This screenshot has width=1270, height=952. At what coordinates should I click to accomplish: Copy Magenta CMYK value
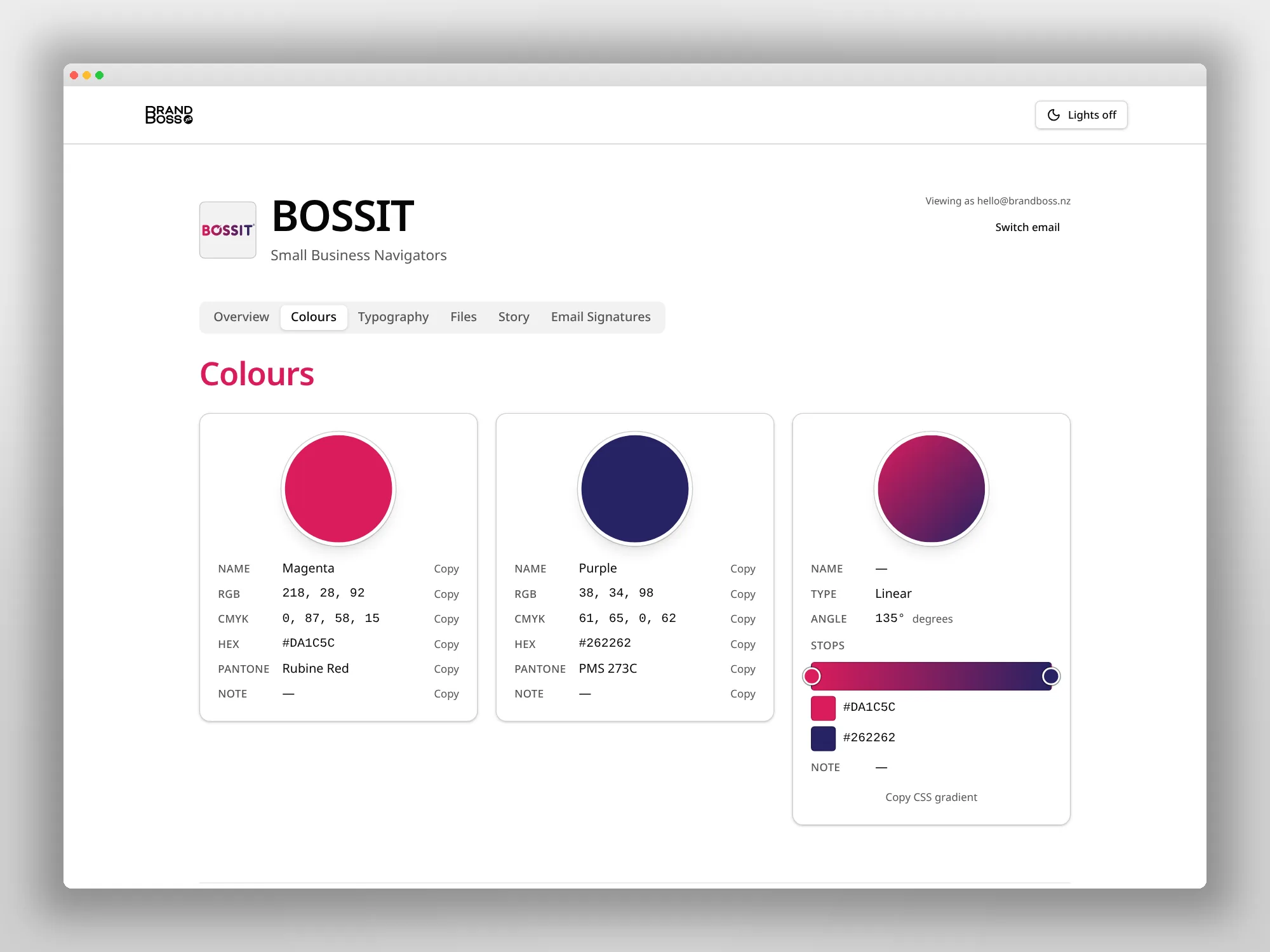pos(446,619)
